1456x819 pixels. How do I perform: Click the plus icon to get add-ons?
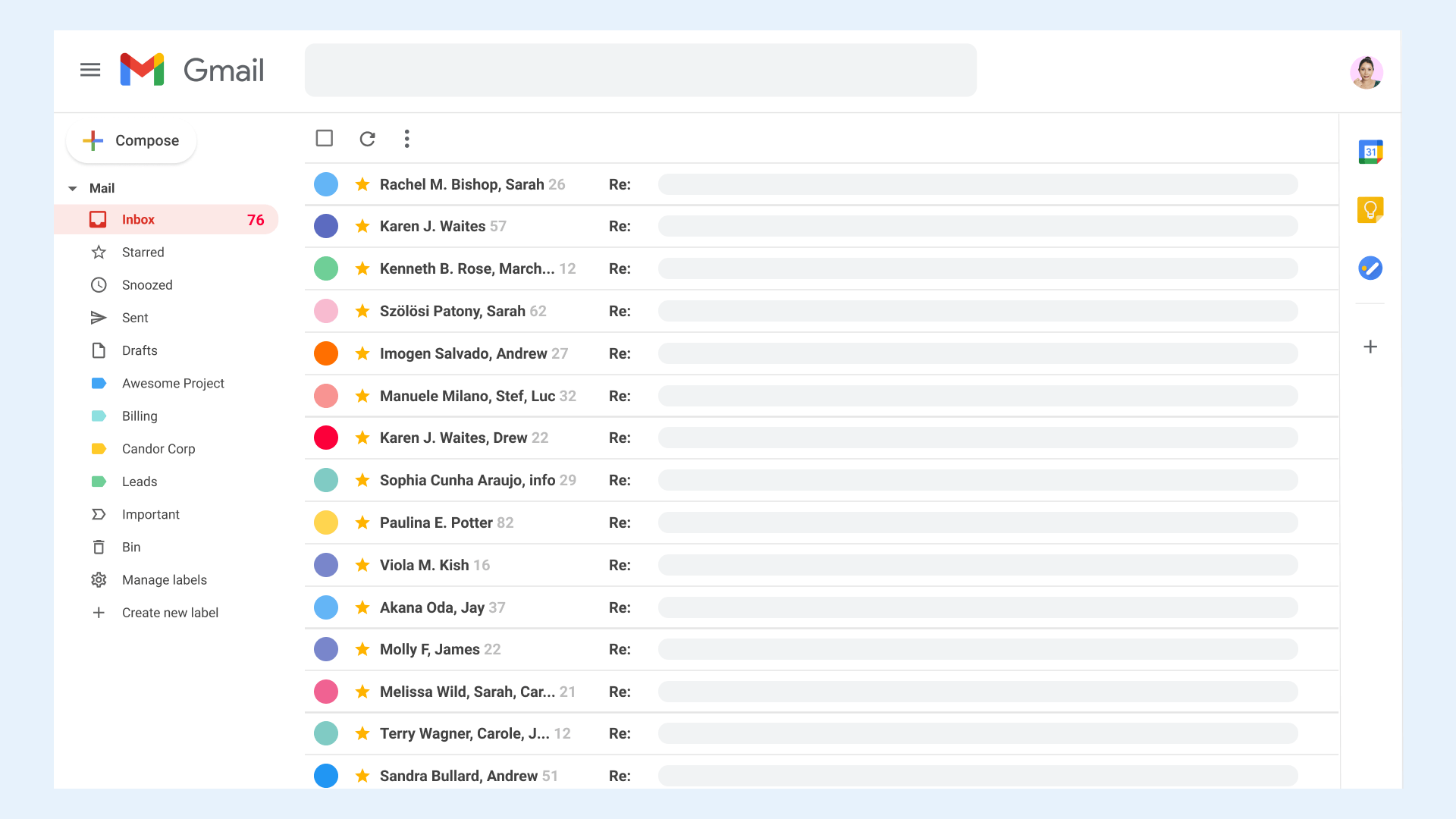coord(1370,347)
